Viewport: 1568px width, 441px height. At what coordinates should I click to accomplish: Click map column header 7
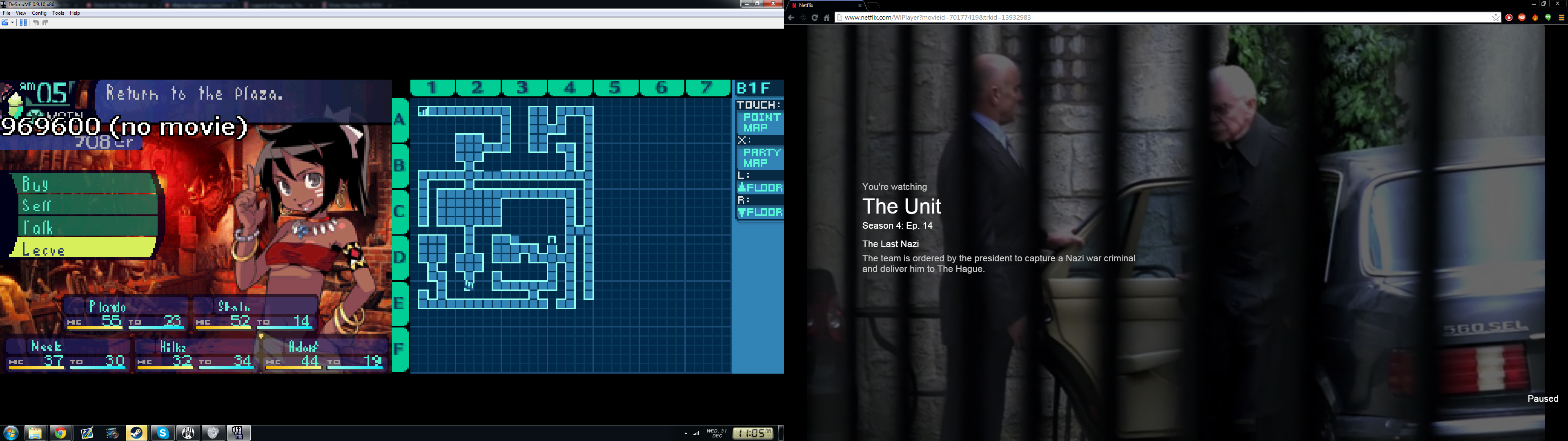707,88
